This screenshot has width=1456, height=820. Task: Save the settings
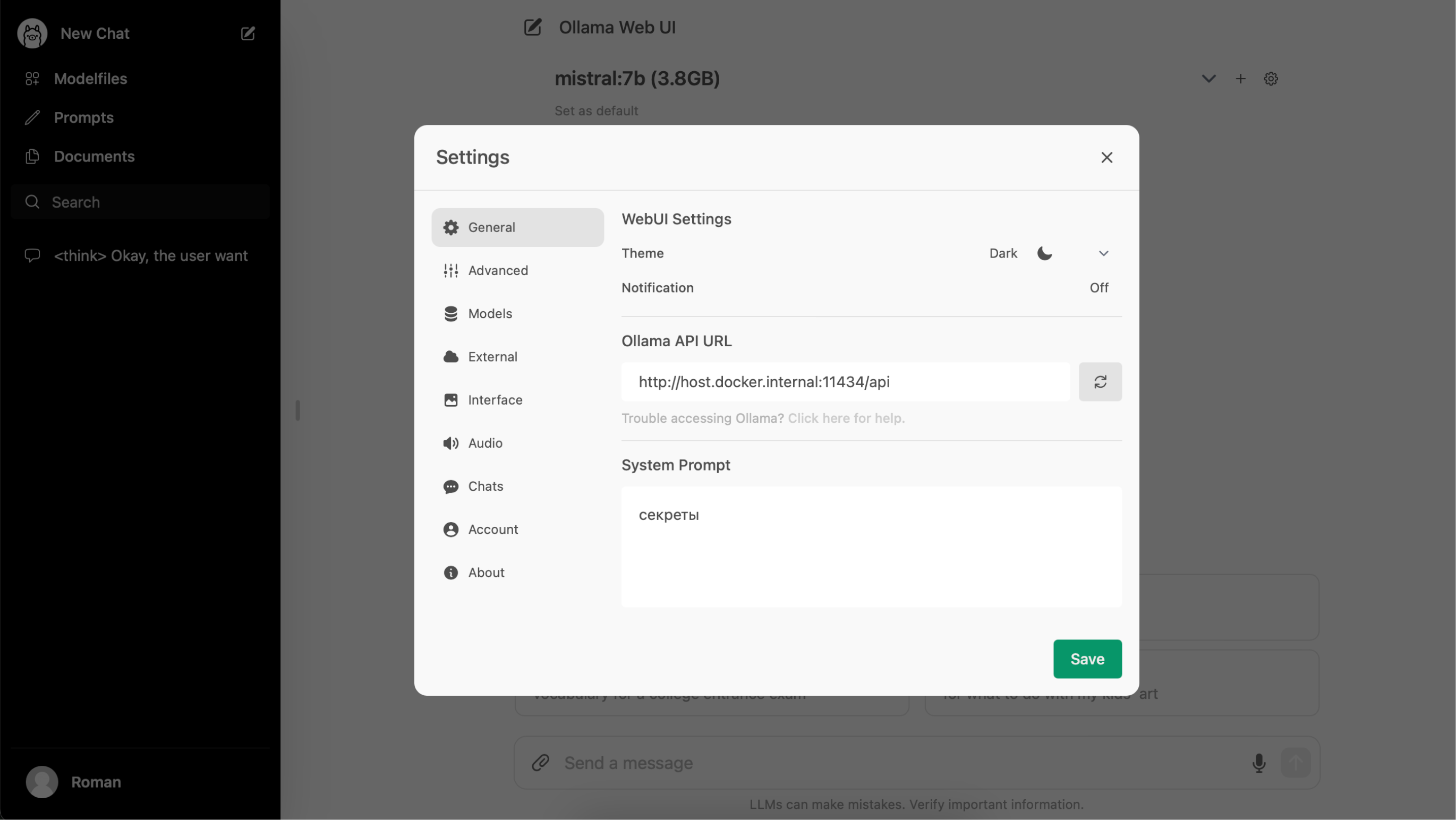tap(1087, 659)
